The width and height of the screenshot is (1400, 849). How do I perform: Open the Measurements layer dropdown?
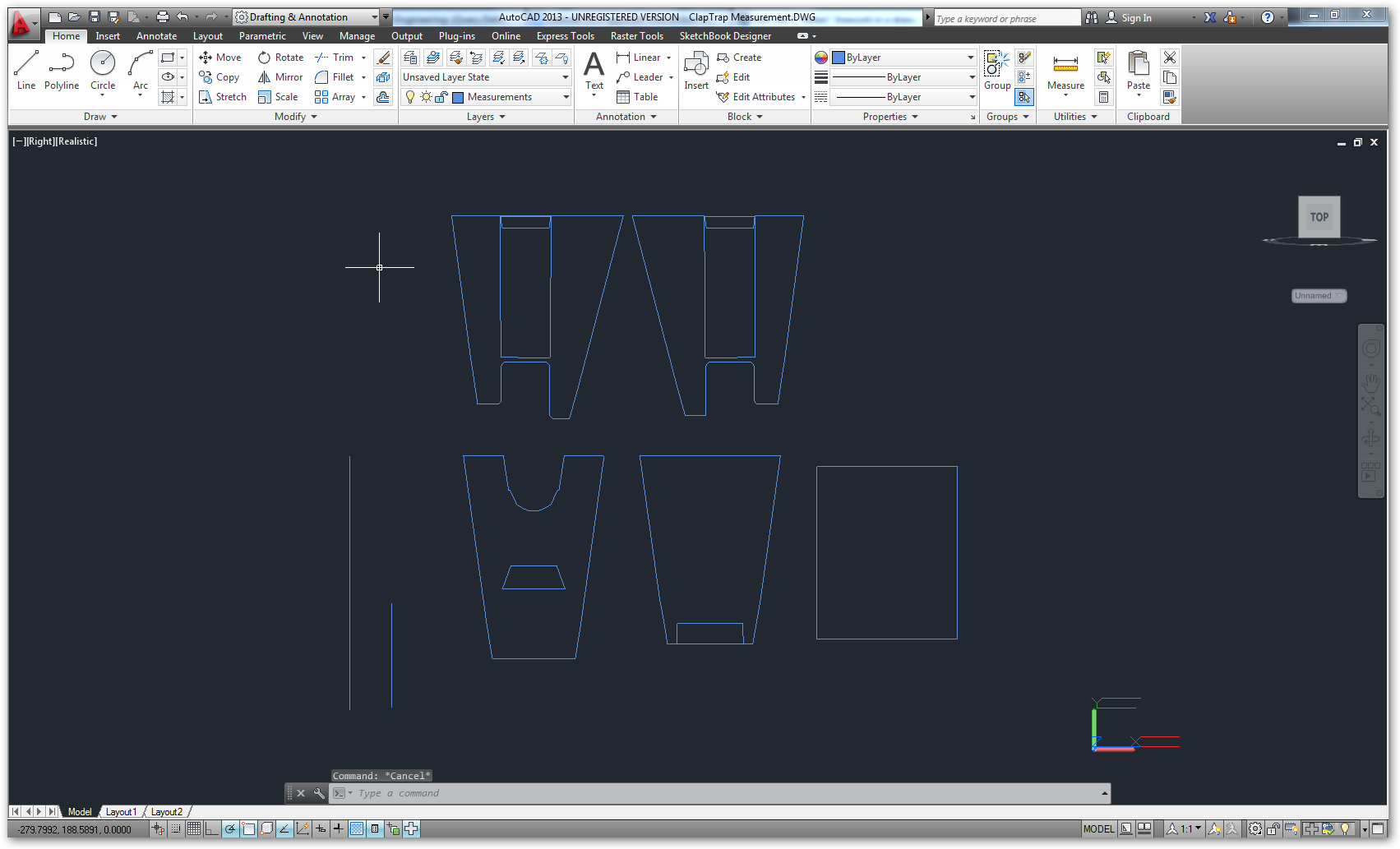coord(510,97)
